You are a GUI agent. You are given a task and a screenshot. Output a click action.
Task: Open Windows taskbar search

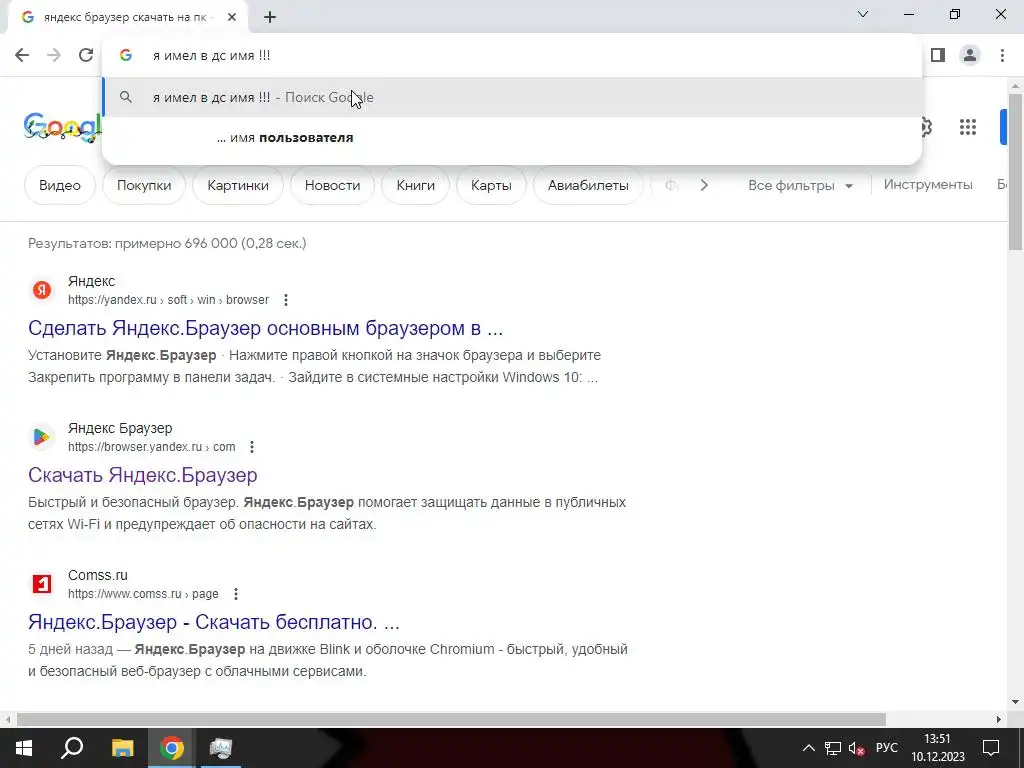tap(72, 748)
